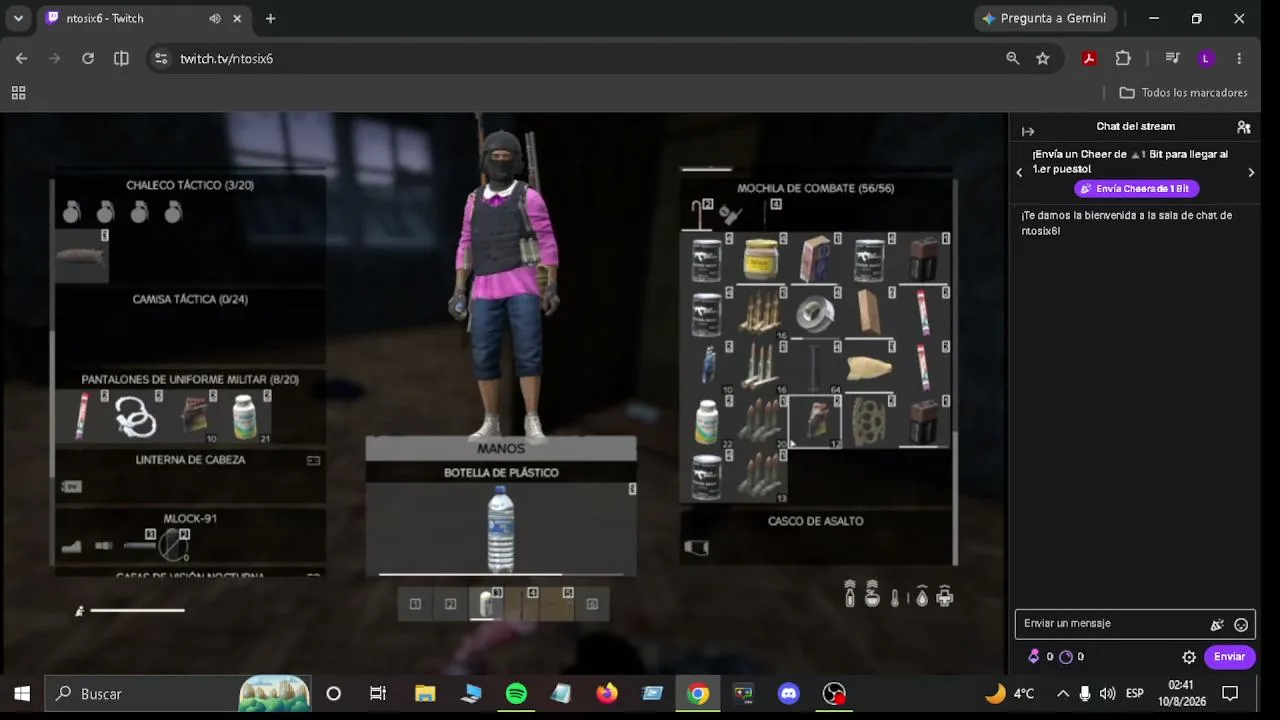Open OBS Studio from the taskbar

point(834,693)
